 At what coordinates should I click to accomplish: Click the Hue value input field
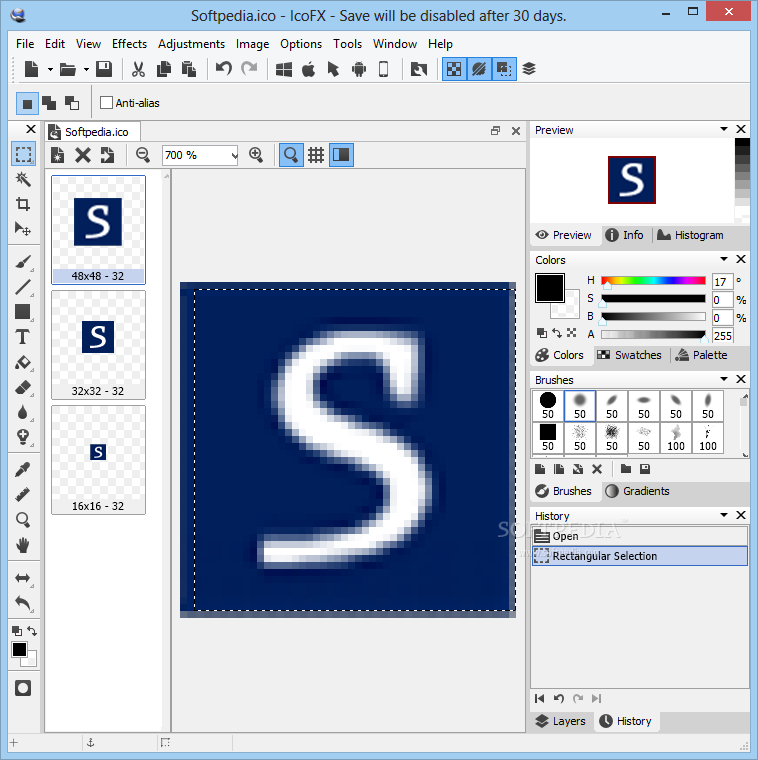[722, 282]
